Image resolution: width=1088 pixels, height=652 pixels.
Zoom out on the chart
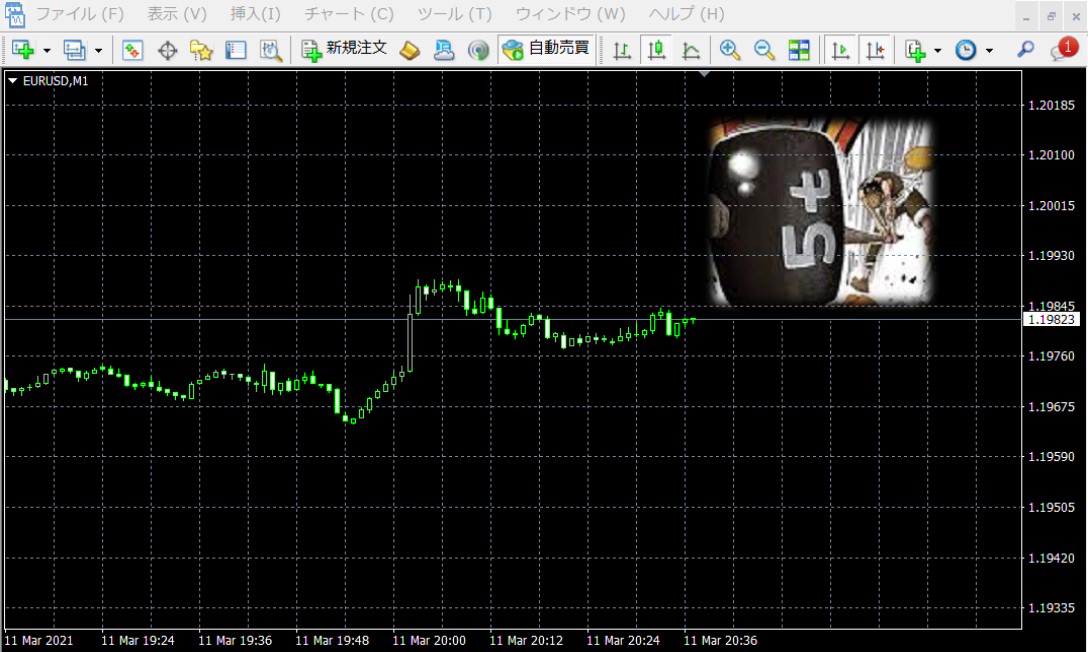tap(764, 50)
